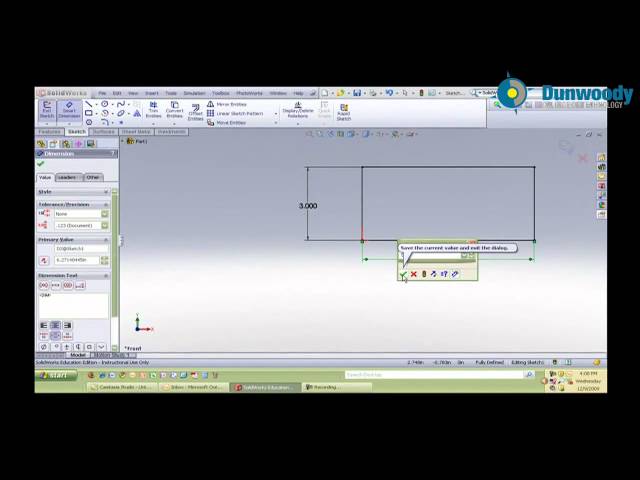The height and width of the screenshot is (480, 640).
Task: Open the Insert menu
Action: click(x=151, y=93)
